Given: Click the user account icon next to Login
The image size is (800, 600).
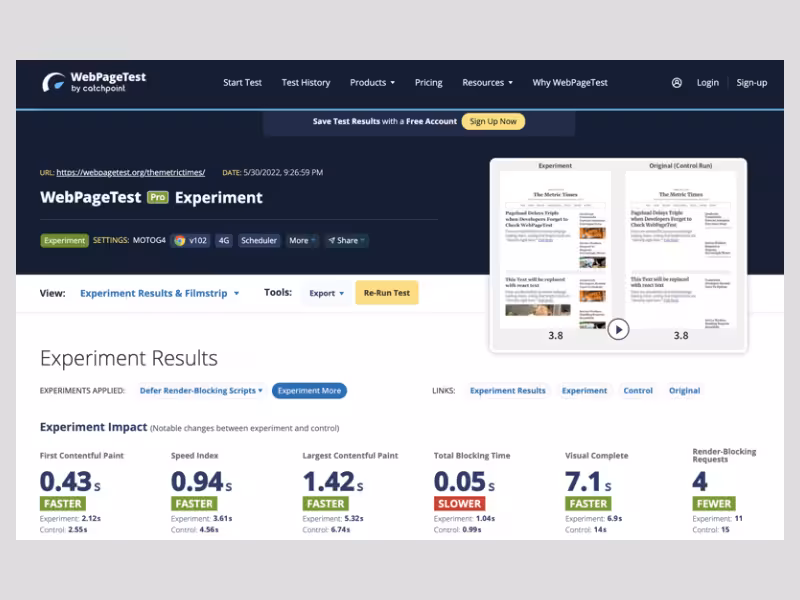Looking at the screenshot, I should pos(677,83).
